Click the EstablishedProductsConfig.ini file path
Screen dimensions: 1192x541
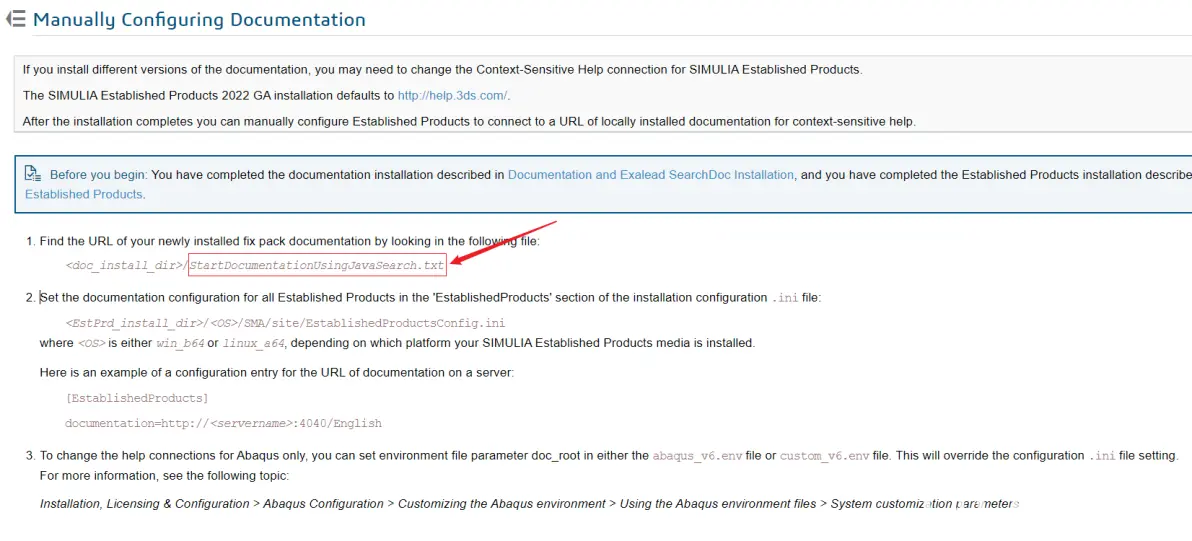click(x=285, y=324)
